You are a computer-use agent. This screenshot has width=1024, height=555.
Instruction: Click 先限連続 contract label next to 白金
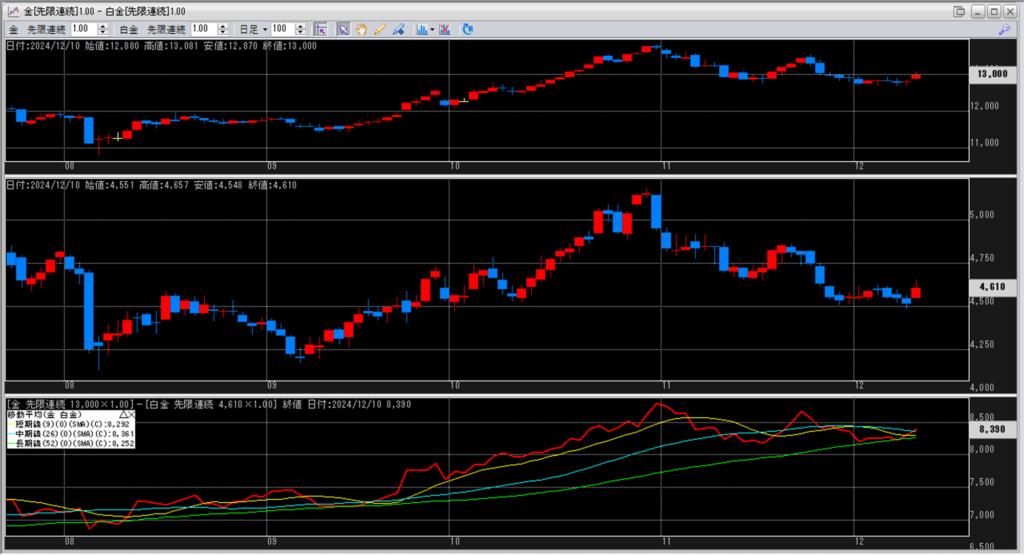(166, 29)
